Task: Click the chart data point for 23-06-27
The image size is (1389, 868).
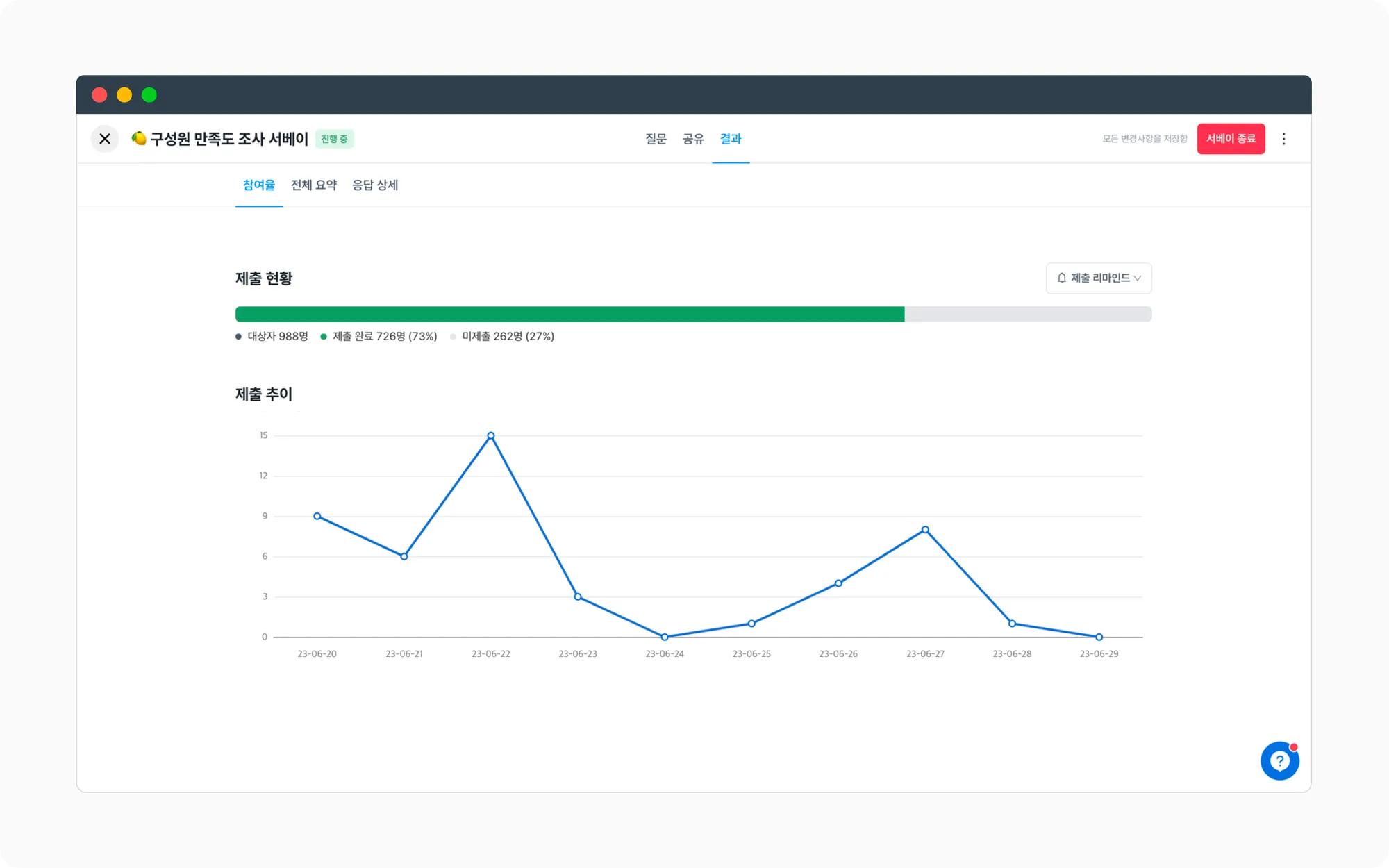Action: pos(925,530)
